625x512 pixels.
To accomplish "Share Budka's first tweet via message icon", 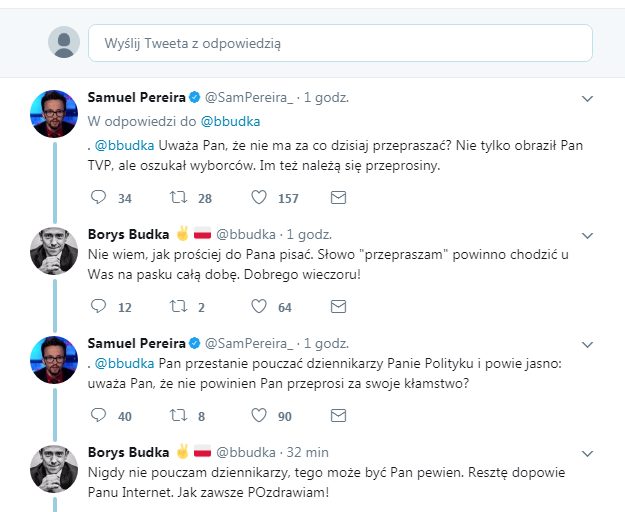I will (x=338, y=307).
